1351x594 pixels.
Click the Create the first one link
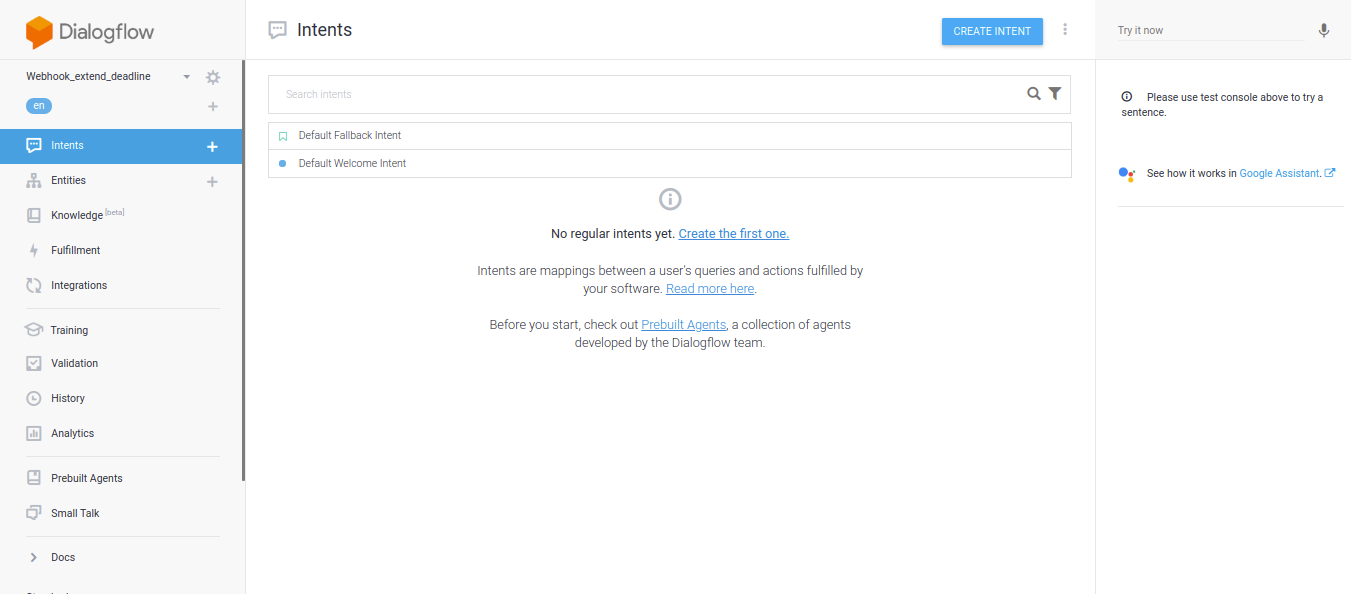point(733,234)
